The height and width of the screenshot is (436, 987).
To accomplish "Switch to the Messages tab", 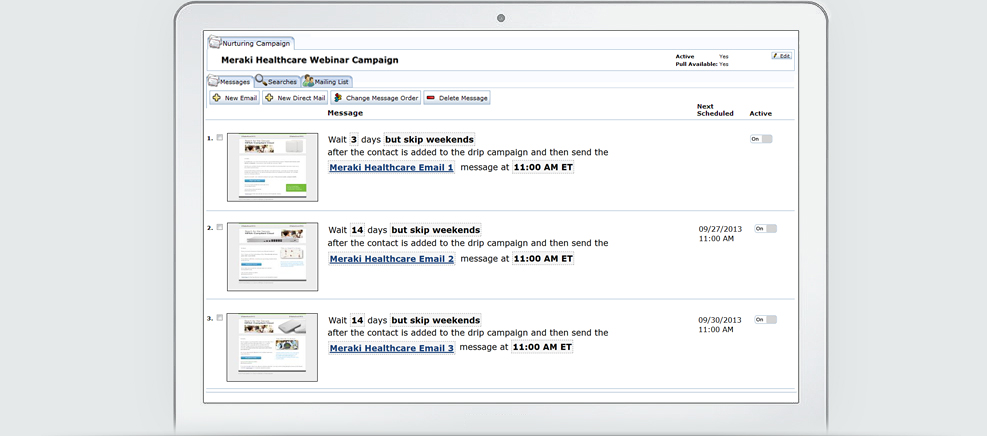I will pos(230,82).
